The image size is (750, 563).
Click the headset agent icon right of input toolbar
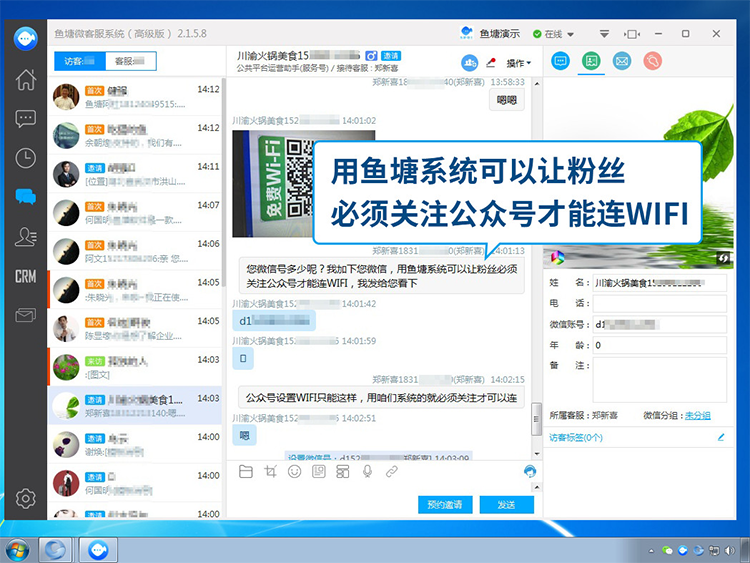[530, 471]
